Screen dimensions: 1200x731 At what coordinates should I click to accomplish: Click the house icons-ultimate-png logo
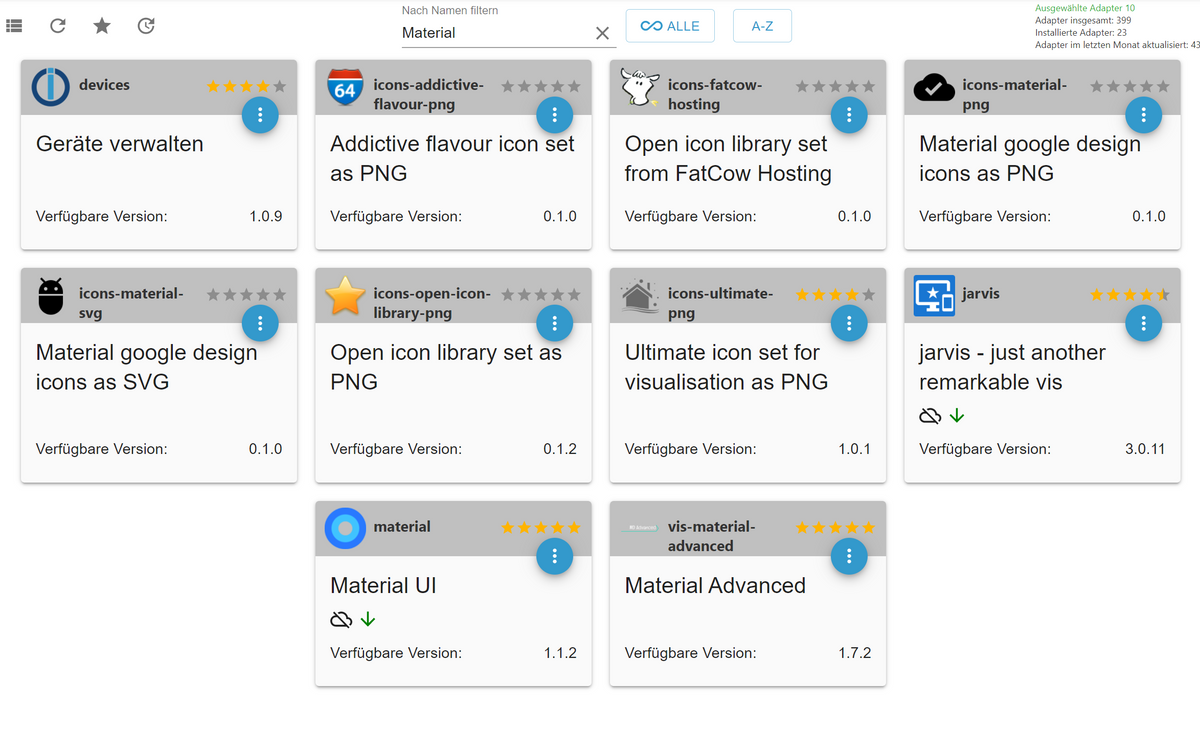point(639,296)
